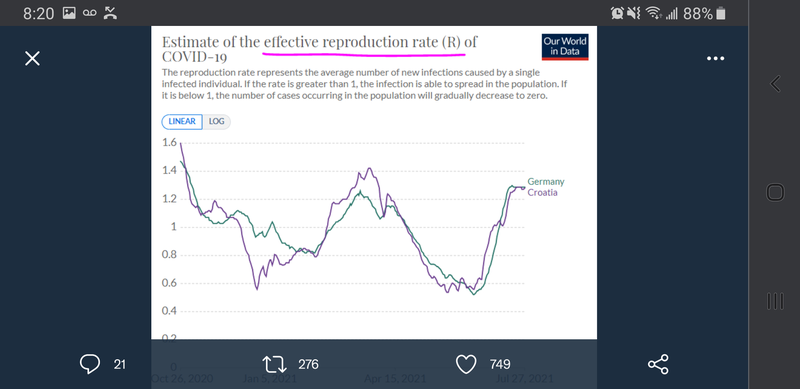Image resolution: width=800 pixels, height=389 pixels.
Task: Select the Croatia line label
Action: click(542, 193)
